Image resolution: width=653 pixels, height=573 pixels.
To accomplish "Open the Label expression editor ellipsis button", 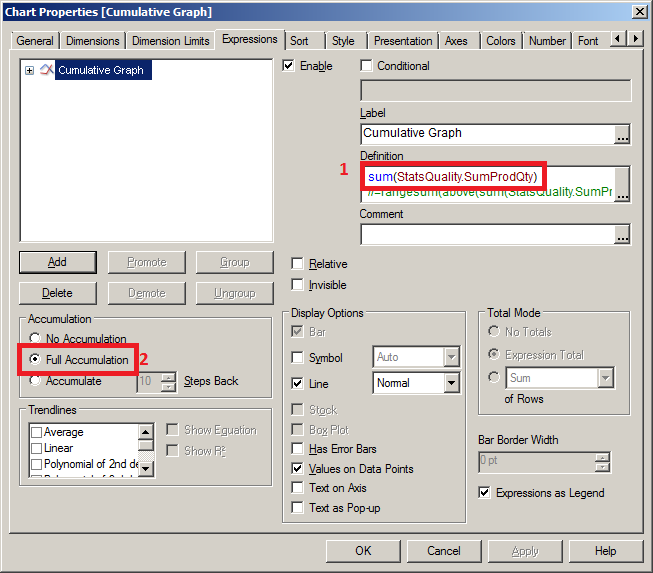I will pyautogui.click(x=622, y=134).
